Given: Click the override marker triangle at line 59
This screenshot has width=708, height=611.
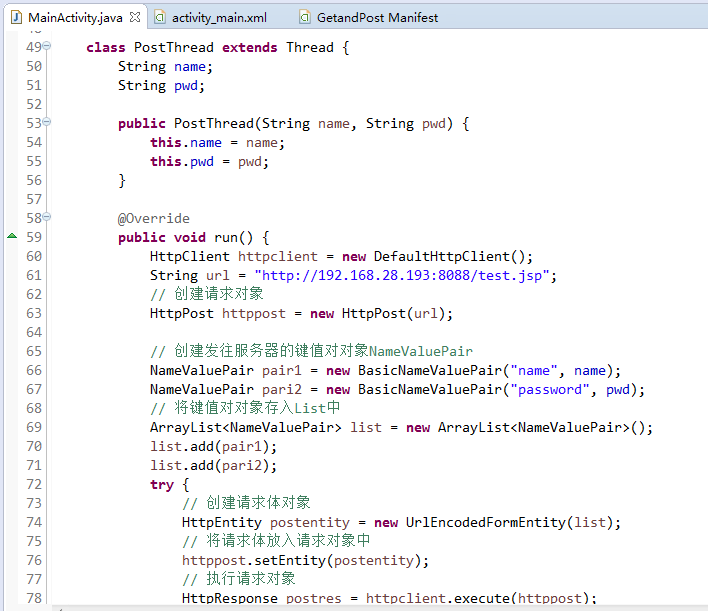Looking at the screenshot, I should [12, 236].
